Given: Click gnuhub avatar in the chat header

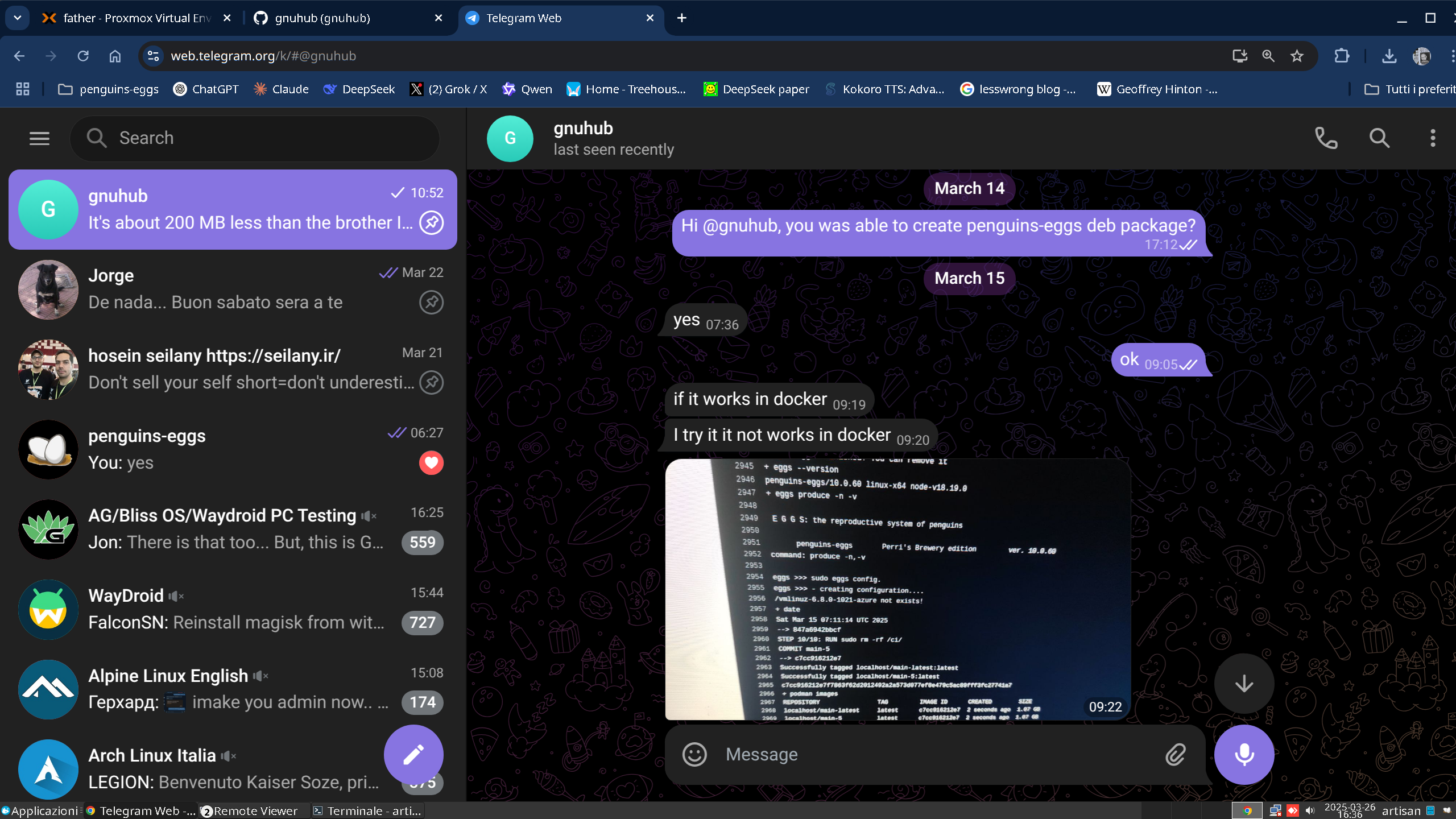Looking at the screenshot, I should pyautogui.click(x=510, y=138).
